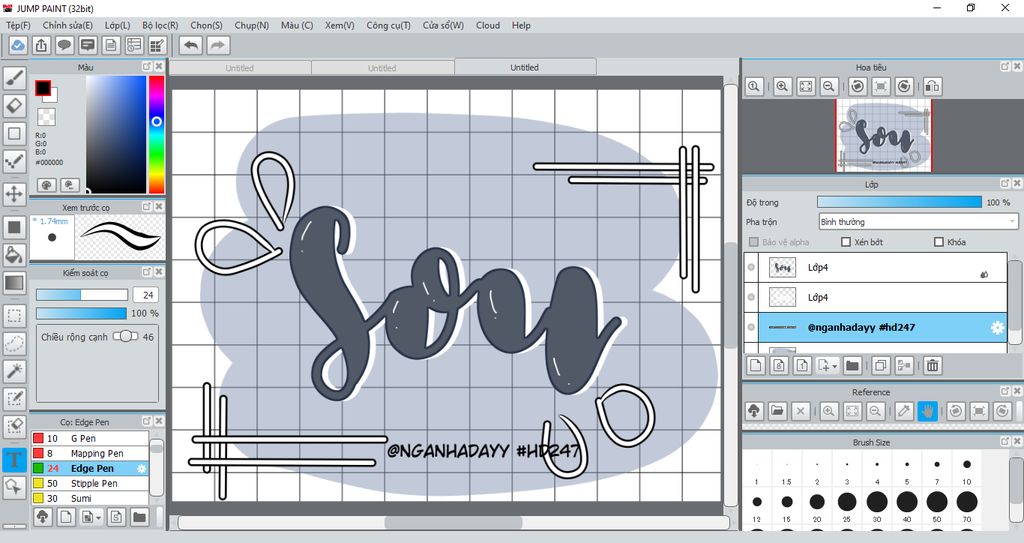Select the Move tool
Viewport: 1024px width, 543px height.
(x=14, y=193)
